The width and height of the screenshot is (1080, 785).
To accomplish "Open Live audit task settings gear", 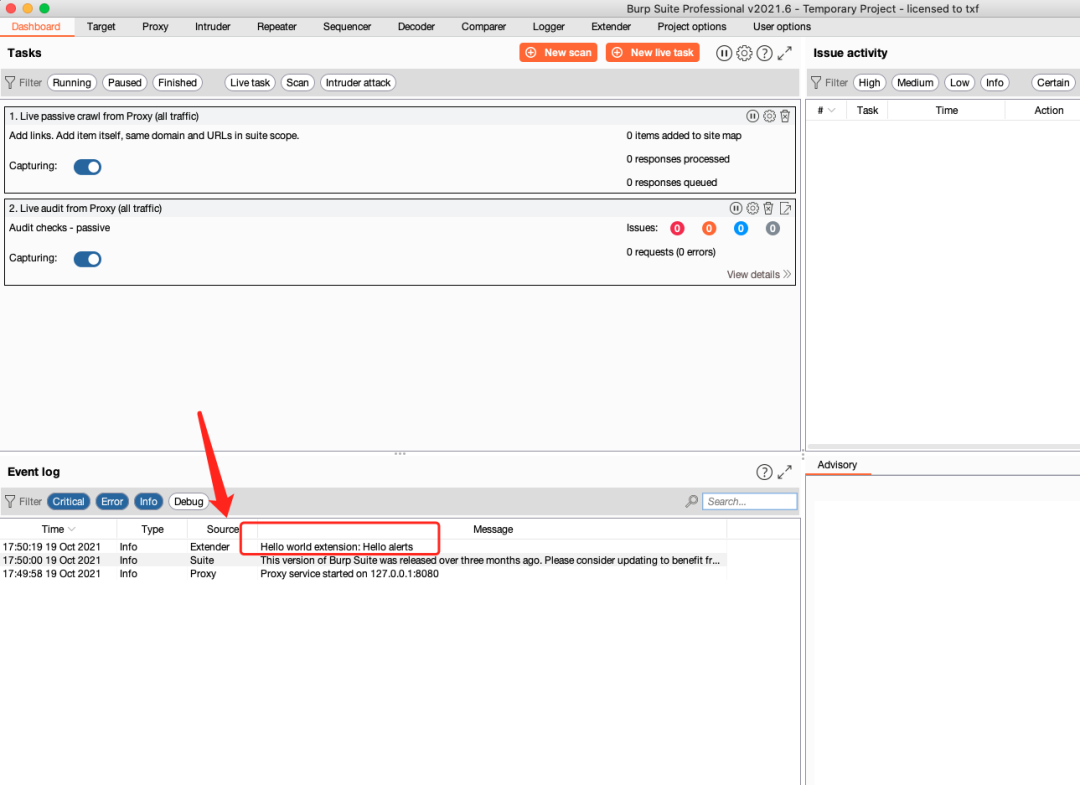I will (x=752, y=209).
